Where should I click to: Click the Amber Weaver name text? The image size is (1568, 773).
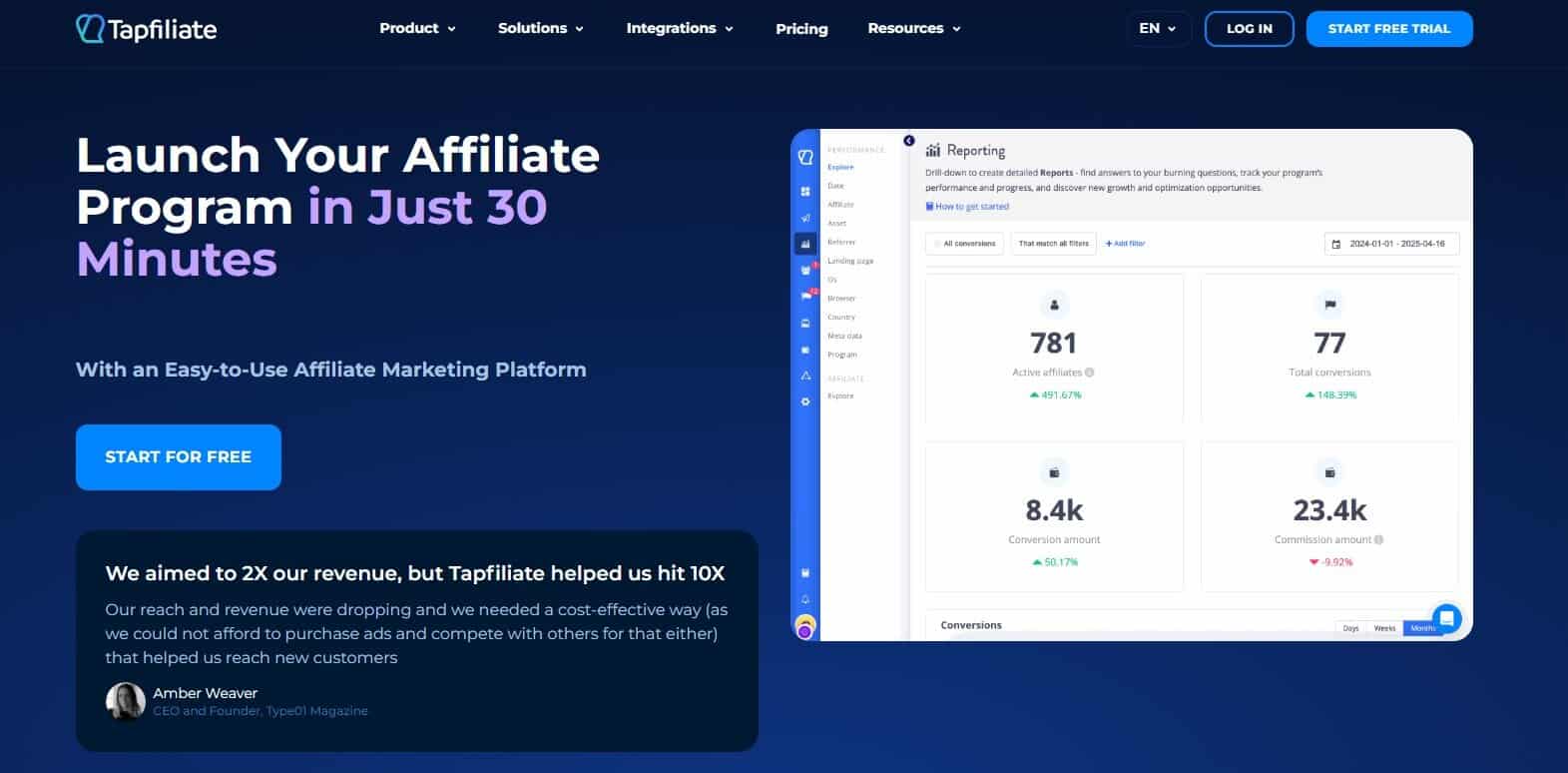205,693
